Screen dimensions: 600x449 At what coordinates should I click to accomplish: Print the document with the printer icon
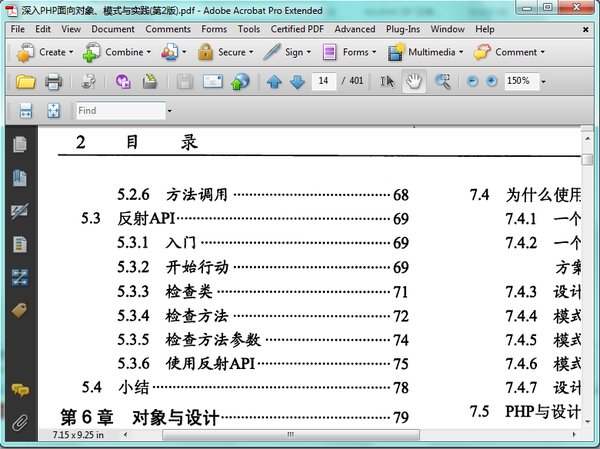point(53,82)
